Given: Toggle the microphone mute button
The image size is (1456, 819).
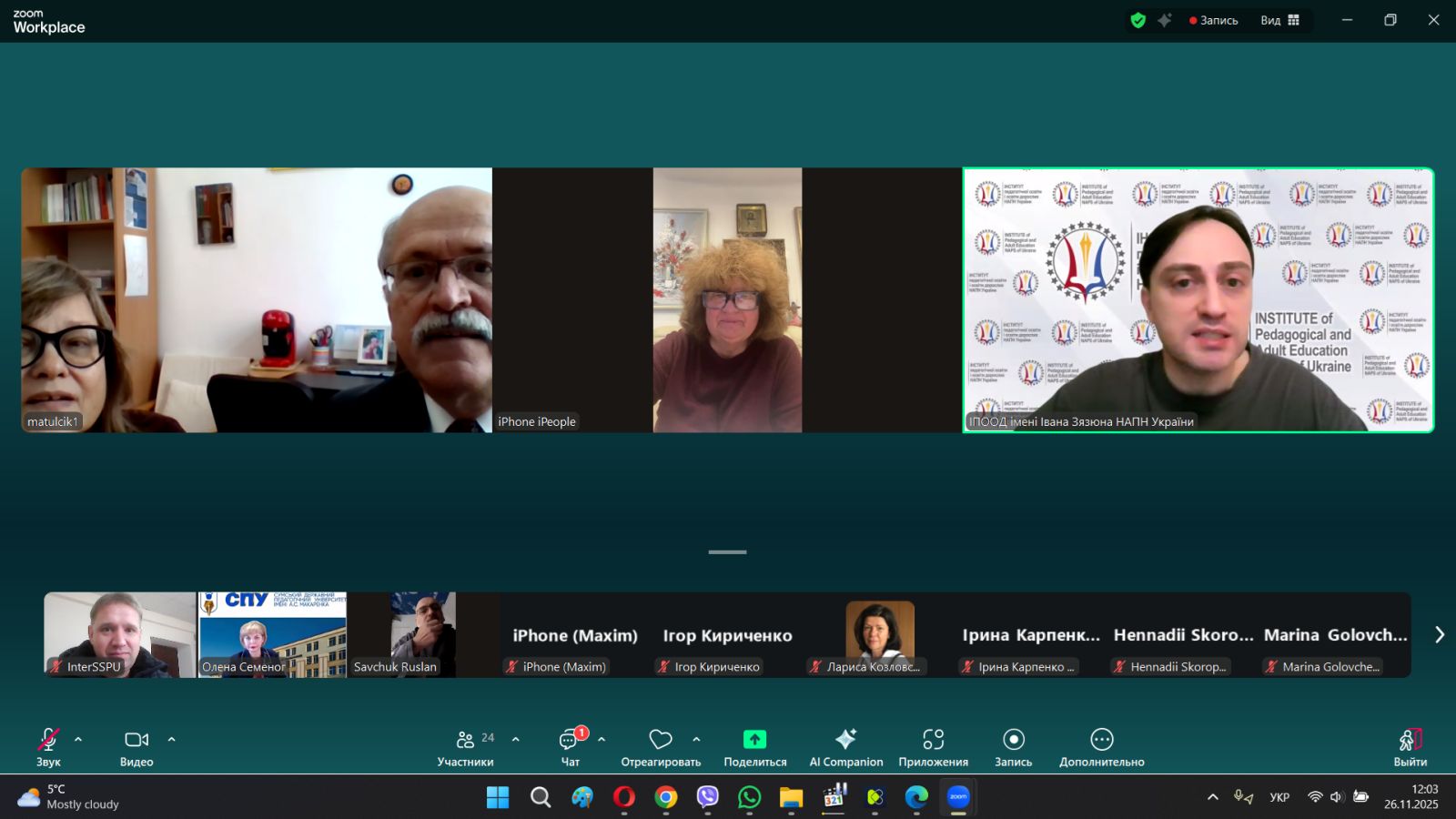Looking at the screenshot, I should (x=48, y=739).
